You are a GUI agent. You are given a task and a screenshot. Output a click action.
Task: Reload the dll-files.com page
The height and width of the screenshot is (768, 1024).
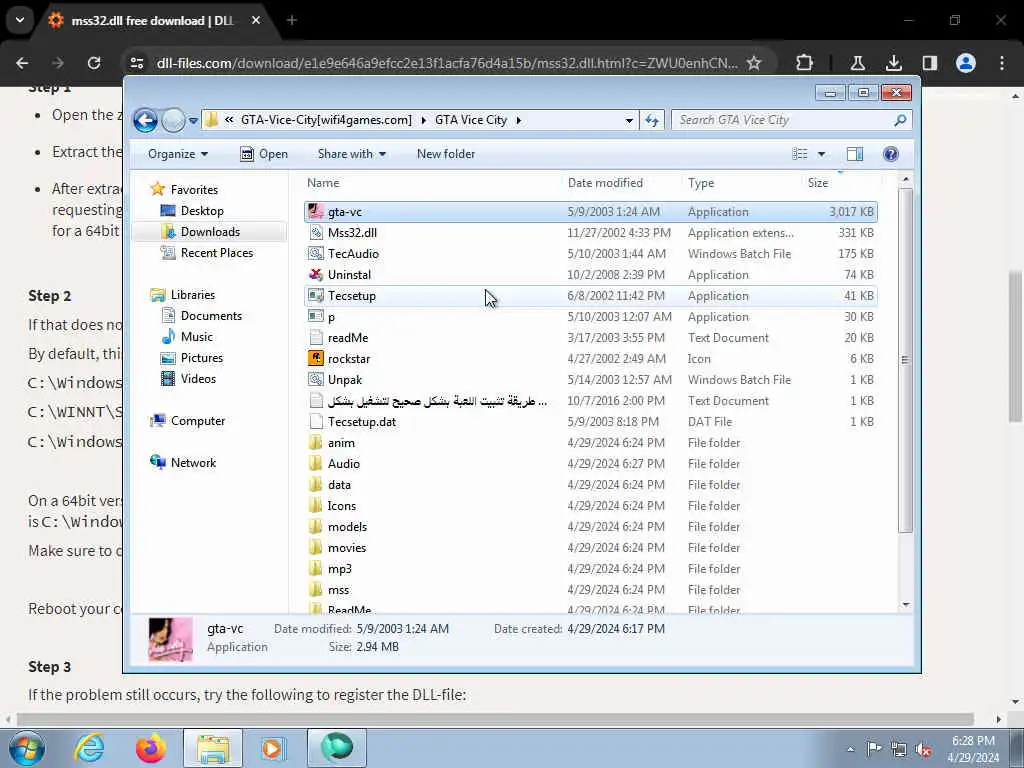(94, 63)
